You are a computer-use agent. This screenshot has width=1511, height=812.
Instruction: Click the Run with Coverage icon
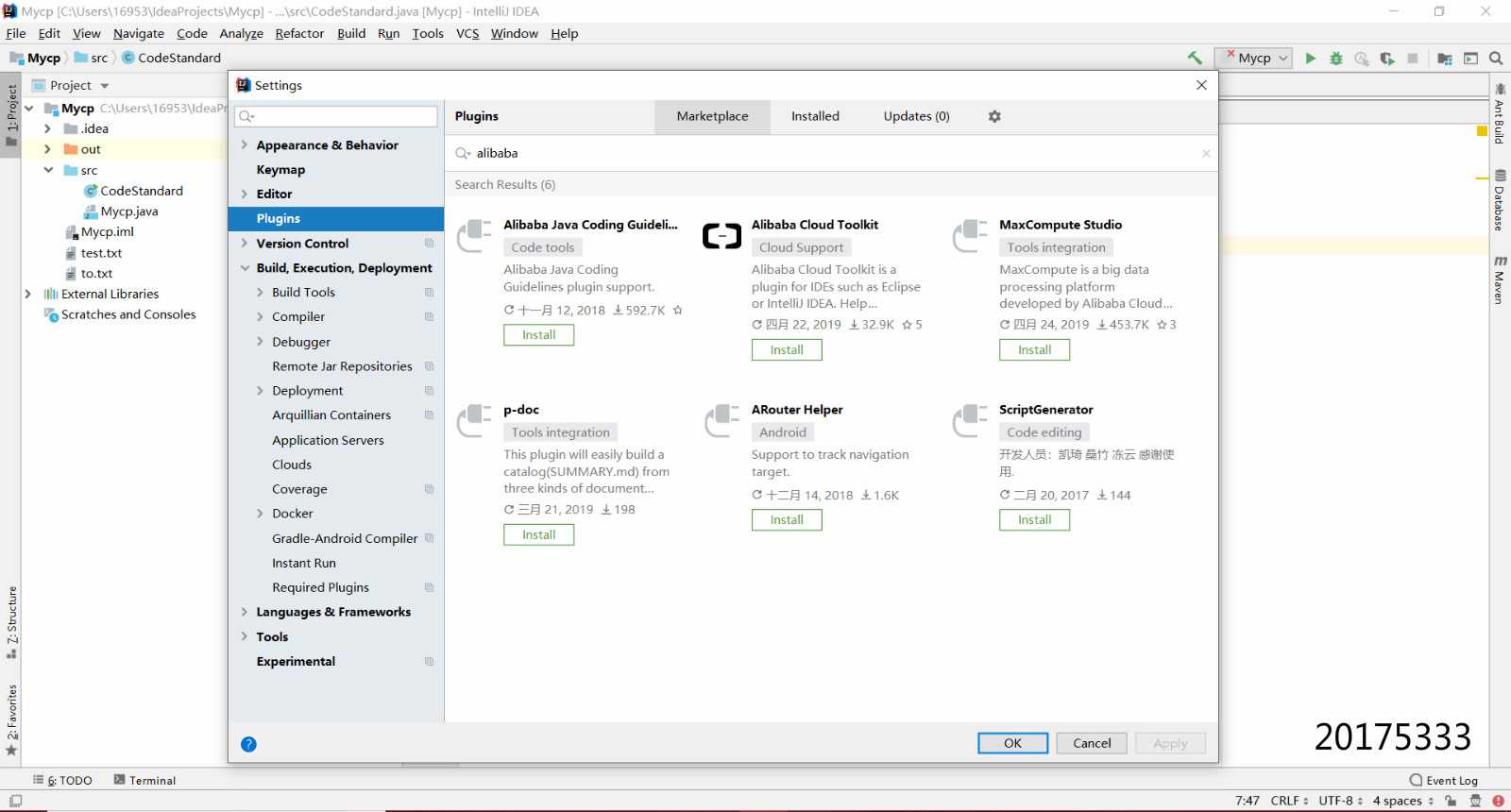click(1387, 58)
